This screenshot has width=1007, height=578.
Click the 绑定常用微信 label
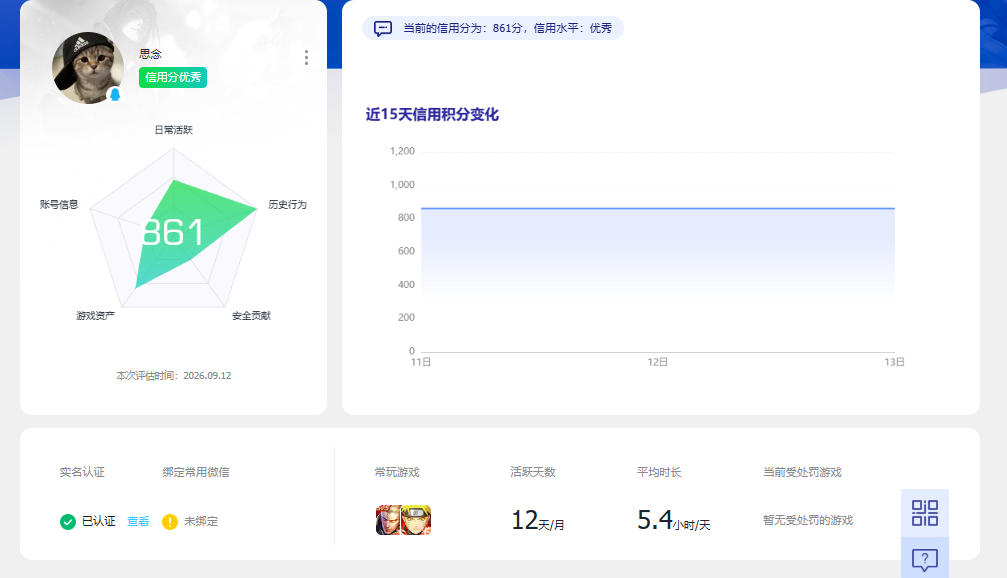point(196,472)
